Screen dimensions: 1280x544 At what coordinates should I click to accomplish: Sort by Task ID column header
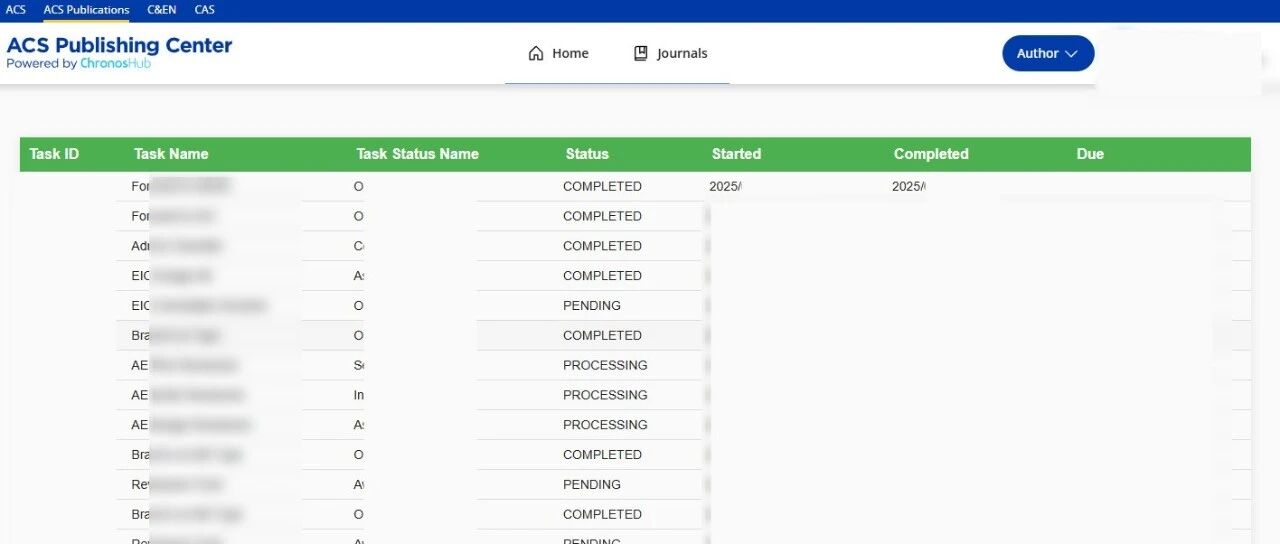[54, 154]
